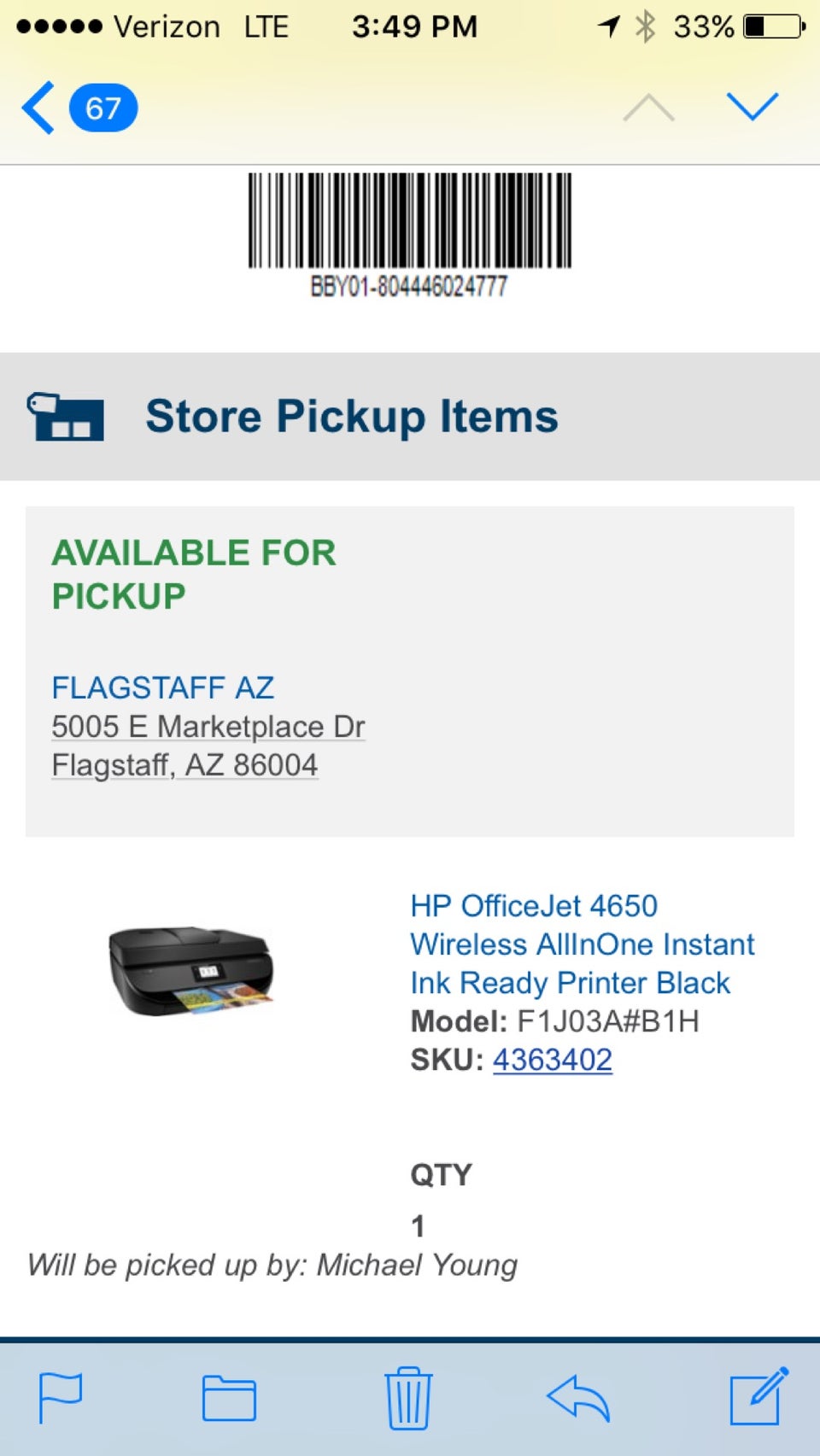Tap the 3:49 PM status bar clock

(414, 26)
